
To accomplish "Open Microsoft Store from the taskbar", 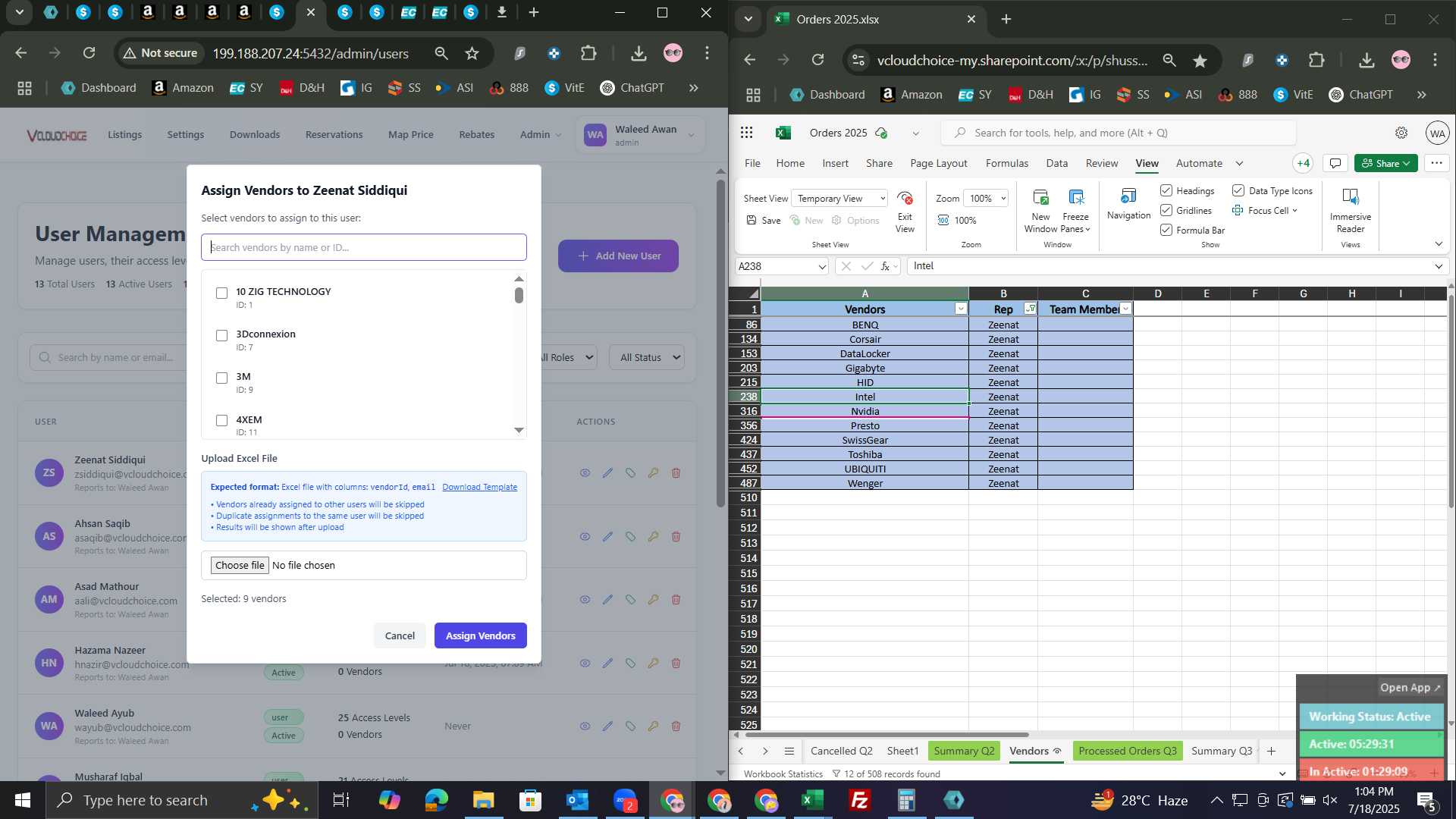I will (530, 800).
